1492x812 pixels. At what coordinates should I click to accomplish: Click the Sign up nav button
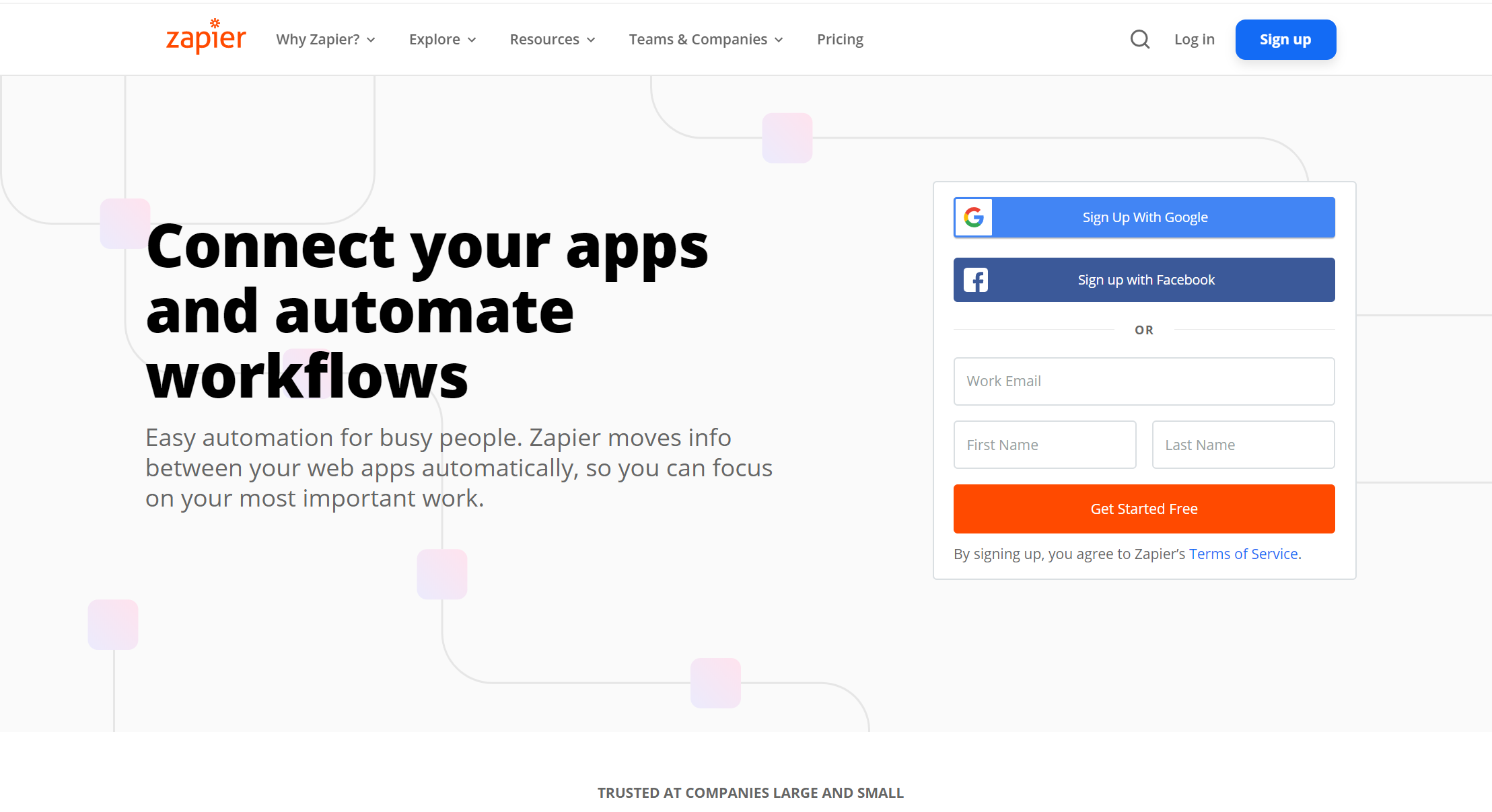tap(1285, 39)
